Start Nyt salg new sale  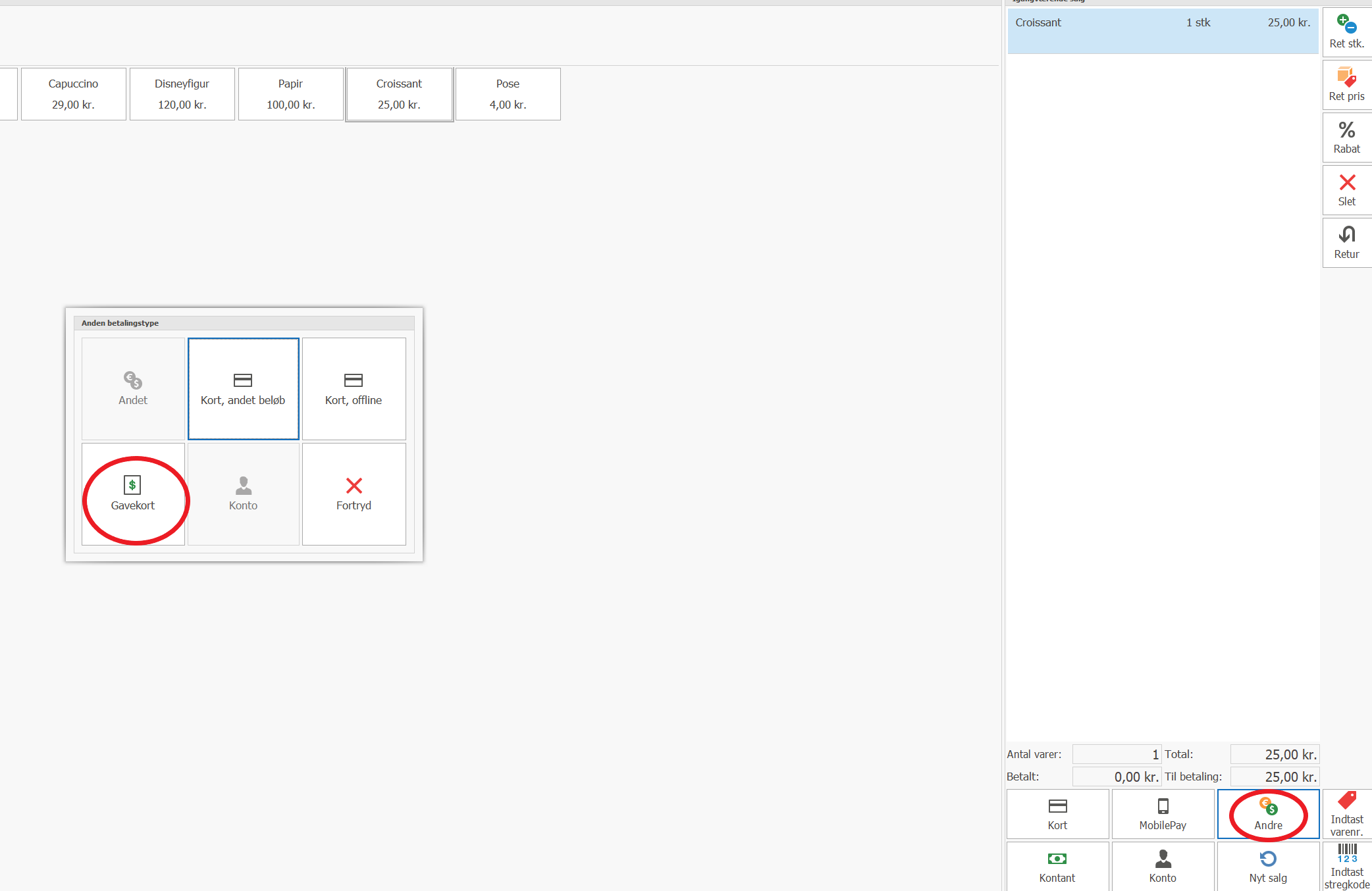pyautogui.click(x=1268, y=867)
